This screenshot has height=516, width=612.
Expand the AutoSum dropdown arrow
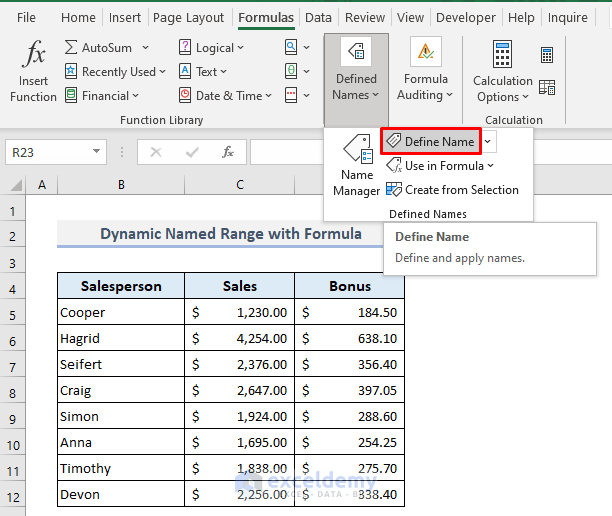145,48
